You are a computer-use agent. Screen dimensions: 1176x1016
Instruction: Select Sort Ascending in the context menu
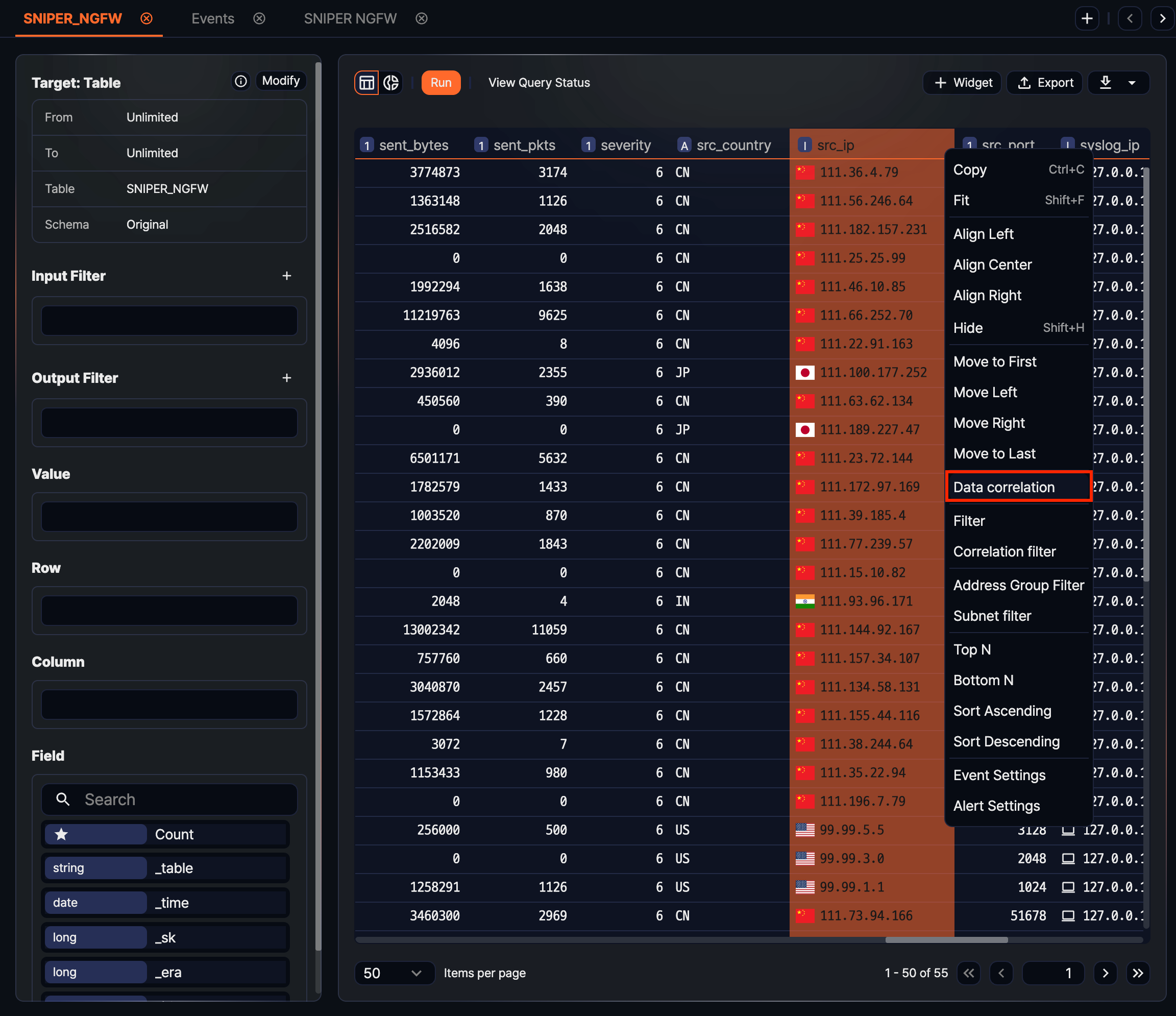click(x=1002, y=711)
